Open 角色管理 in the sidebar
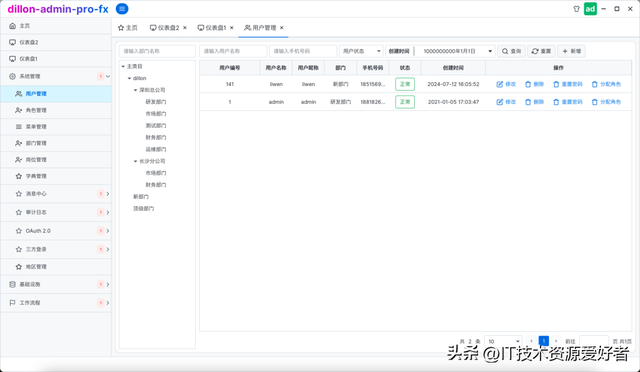Screen dimensions: 640x372 coord(56,110)
